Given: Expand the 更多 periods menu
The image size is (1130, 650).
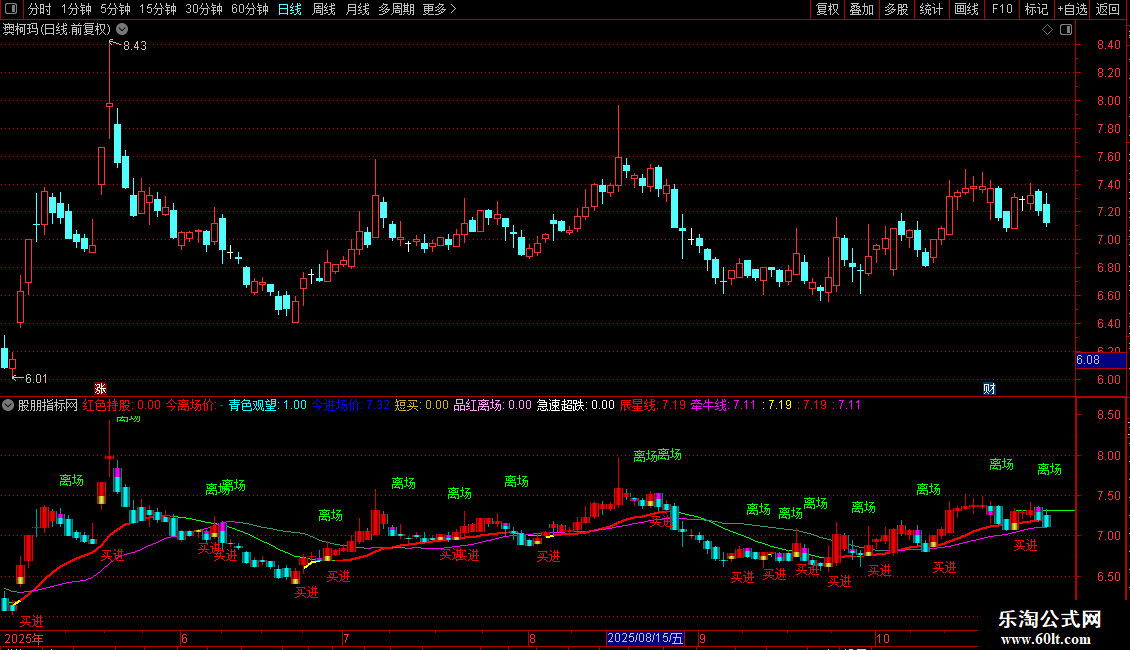Looking at the screenshot, I should (x=439, y=9).
